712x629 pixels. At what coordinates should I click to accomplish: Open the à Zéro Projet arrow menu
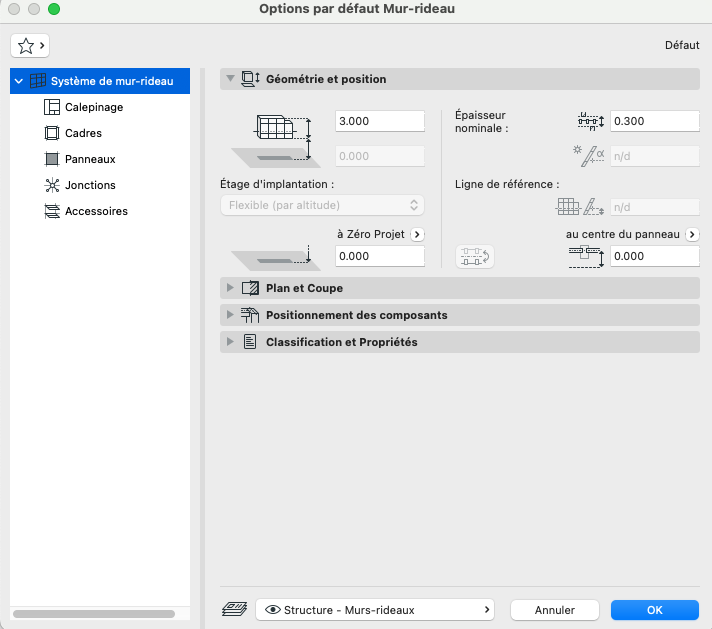tap(417, 234)
